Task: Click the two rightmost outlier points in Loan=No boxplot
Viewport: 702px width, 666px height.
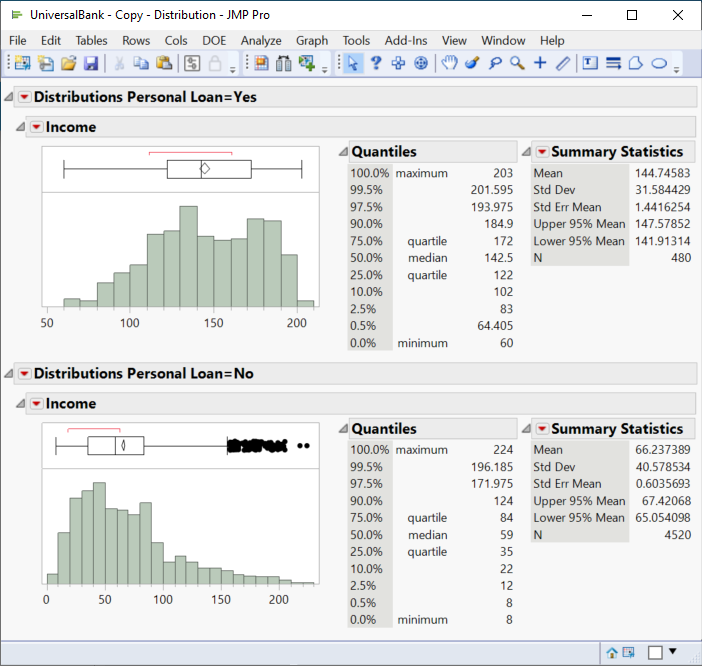Action: [304, 445]
